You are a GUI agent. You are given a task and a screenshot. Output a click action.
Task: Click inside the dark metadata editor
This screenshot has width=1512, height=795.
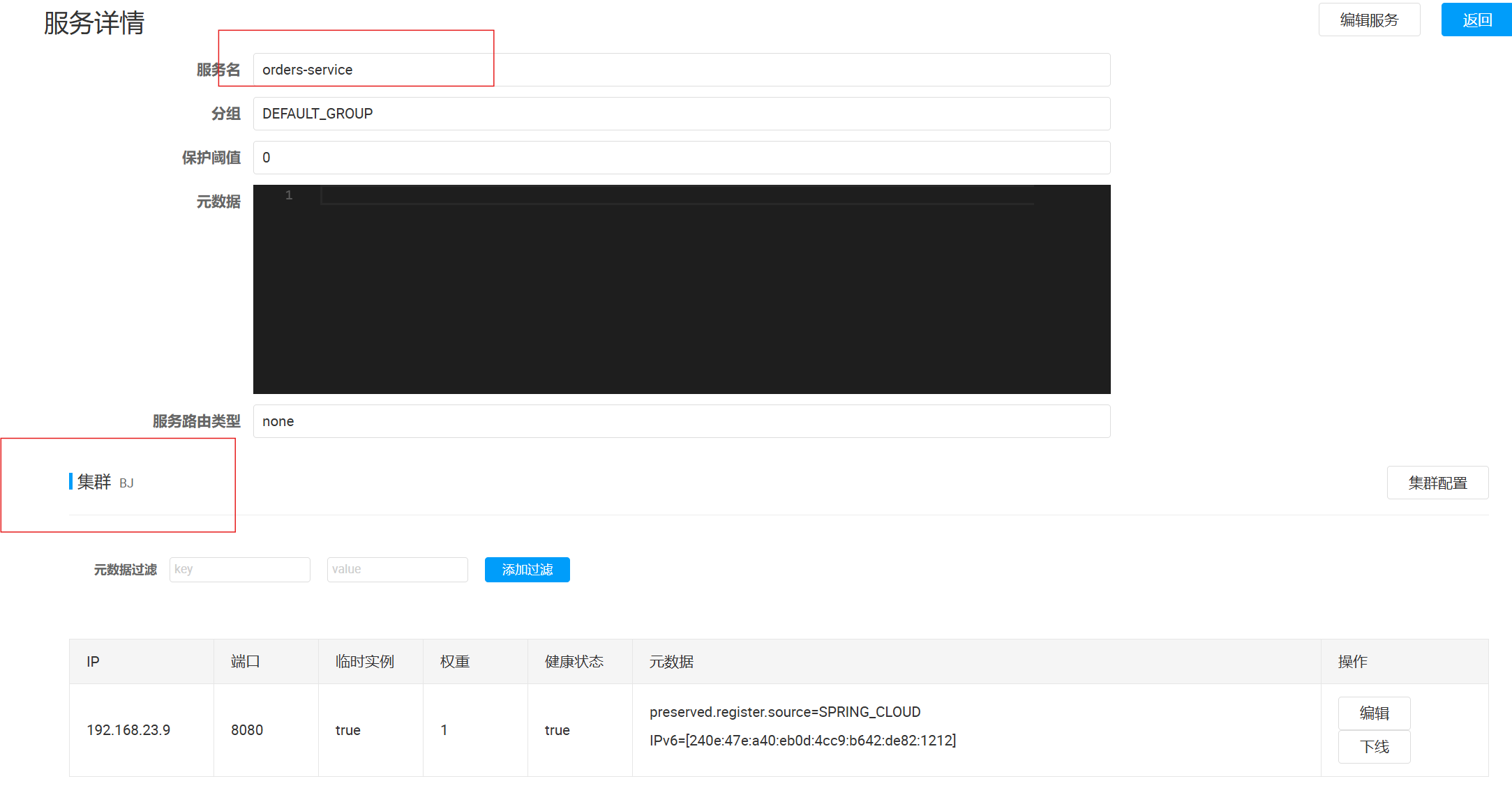tap(681, 293)
